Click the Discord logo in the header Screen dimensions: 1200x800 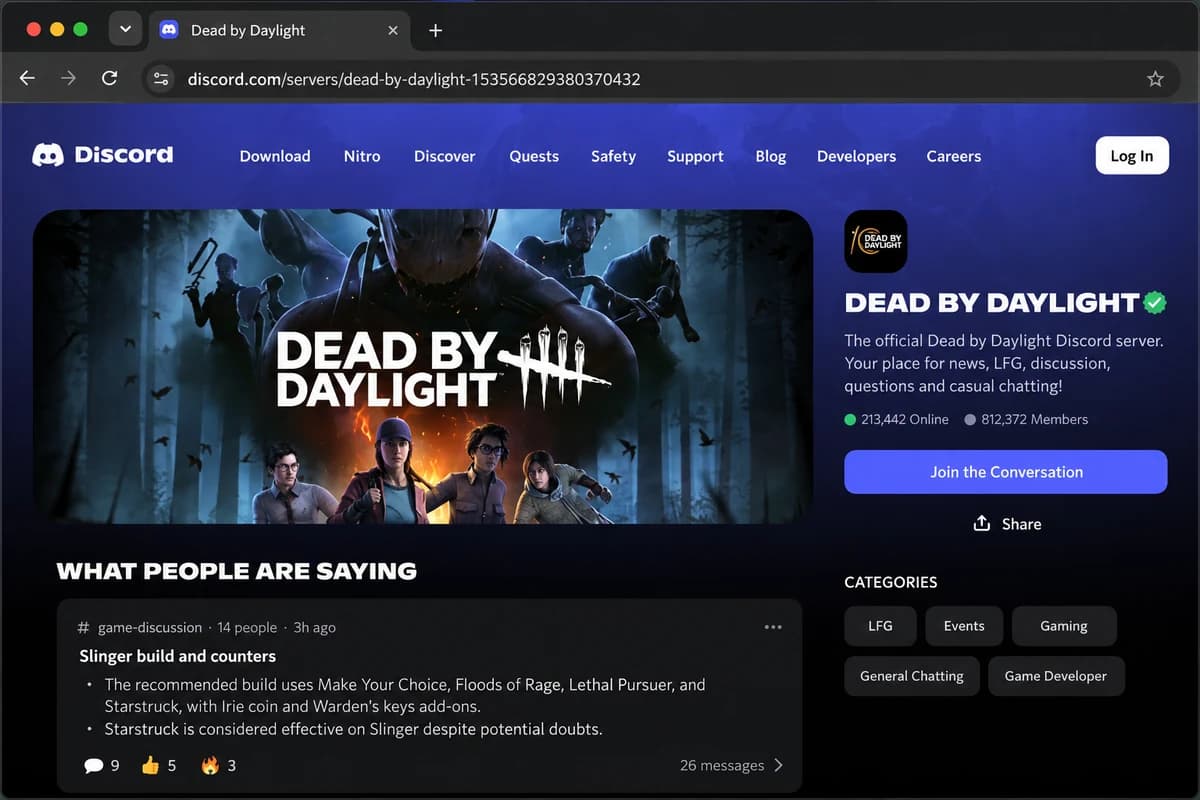coord(103,155)
